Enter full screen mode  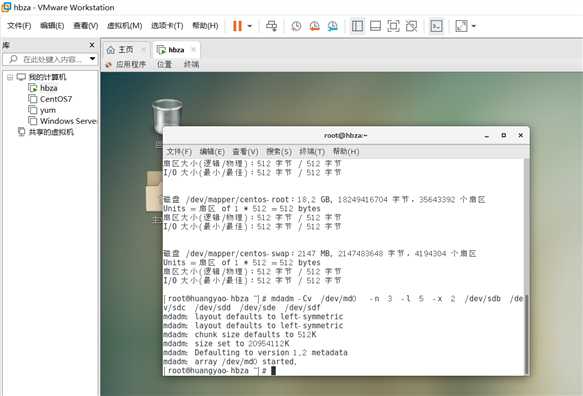coord(393,26)
